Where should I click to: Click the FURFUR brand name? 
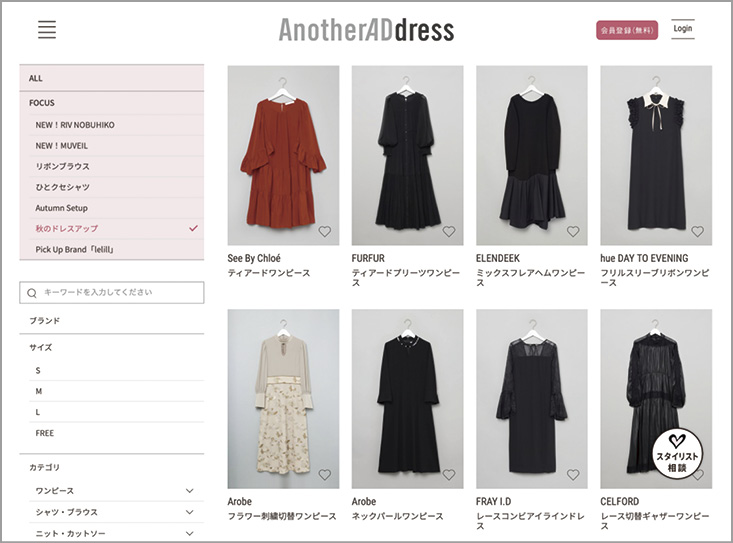[x=368, y=258]
